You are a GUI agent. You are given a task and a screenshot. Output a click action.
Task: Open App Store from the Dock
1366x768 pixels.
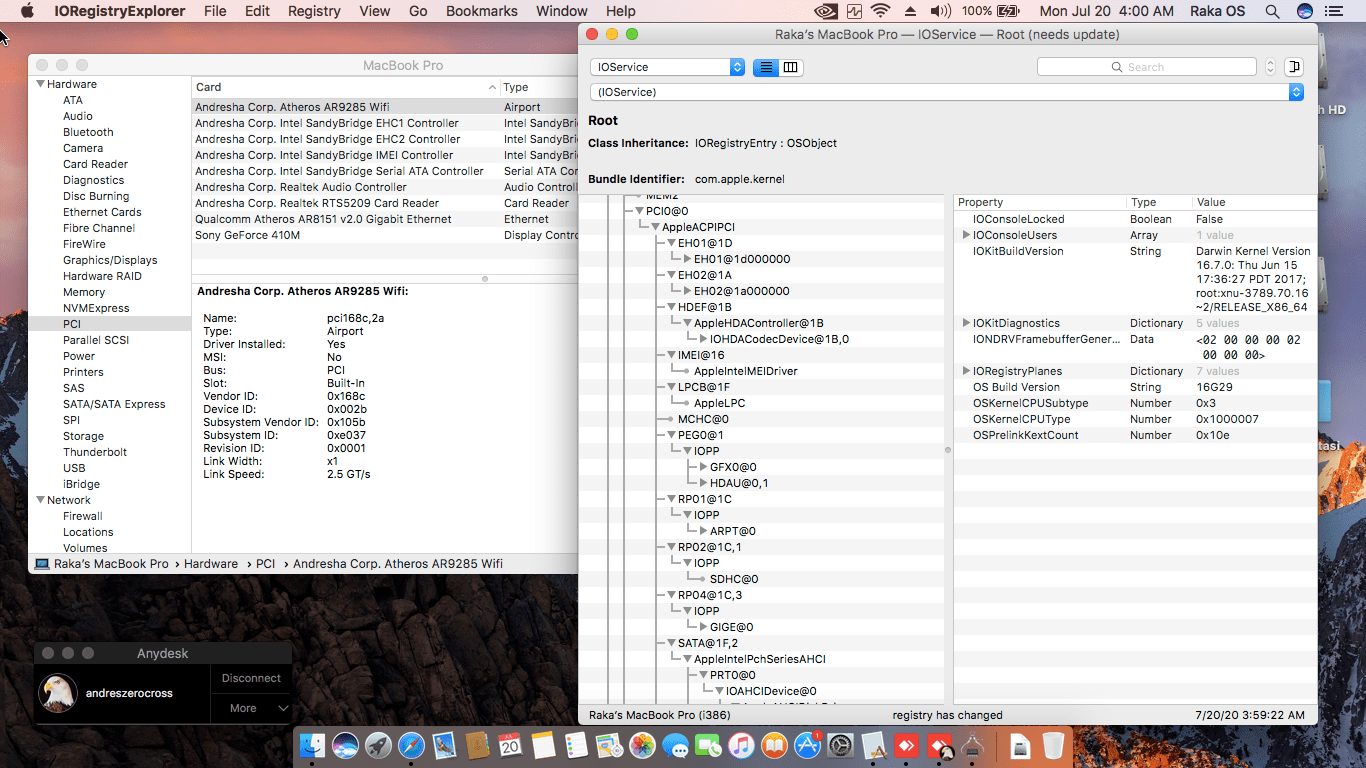807,745
